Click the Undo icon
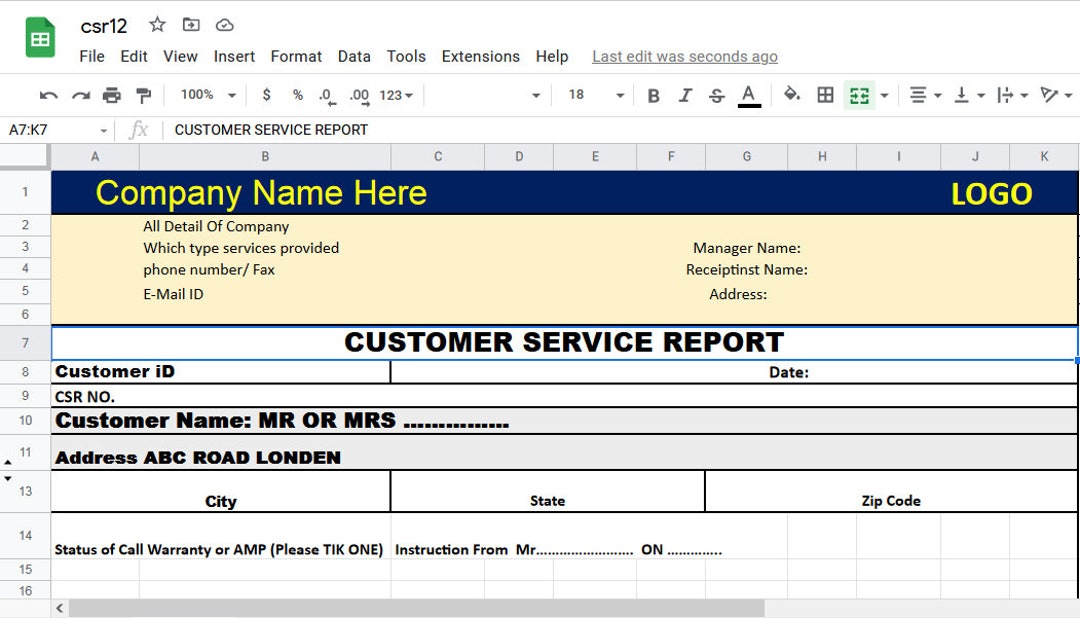The width and height of the screenshot is (1080, 618). pos(47,96)
